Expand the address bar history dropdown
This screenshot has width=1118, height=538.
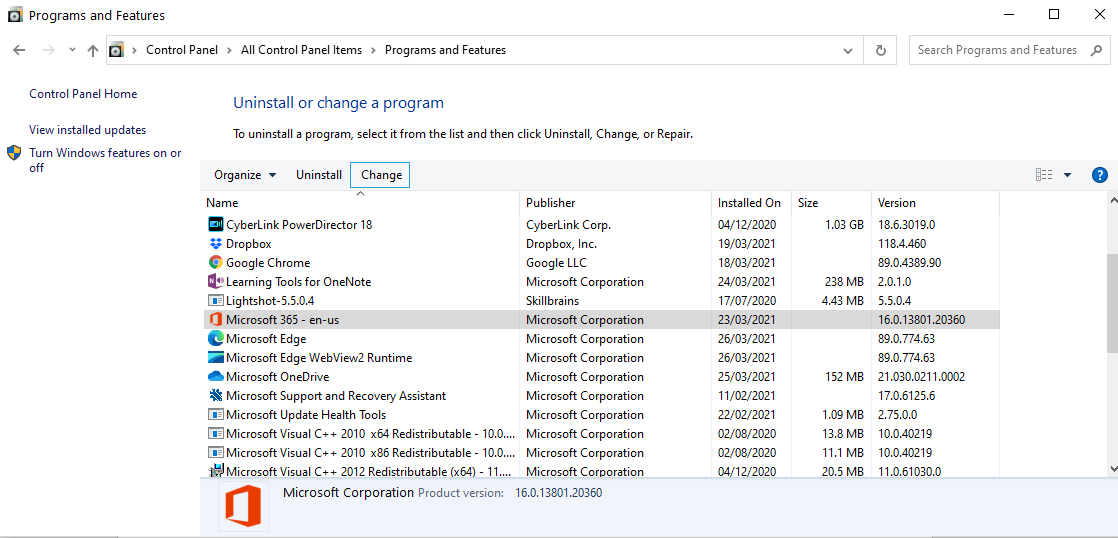point(848,50)
